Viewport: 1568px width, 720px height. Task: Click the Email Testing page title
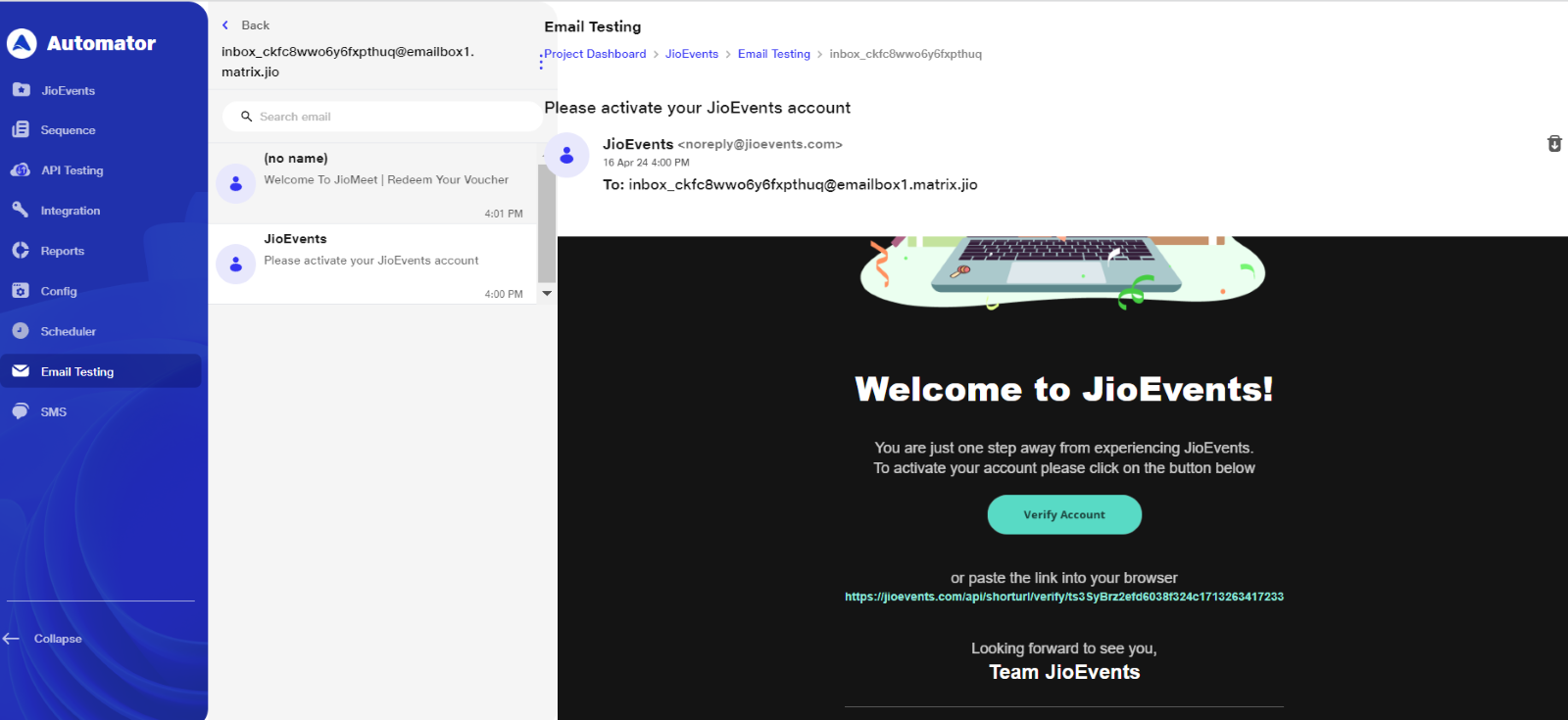(593, 26)
